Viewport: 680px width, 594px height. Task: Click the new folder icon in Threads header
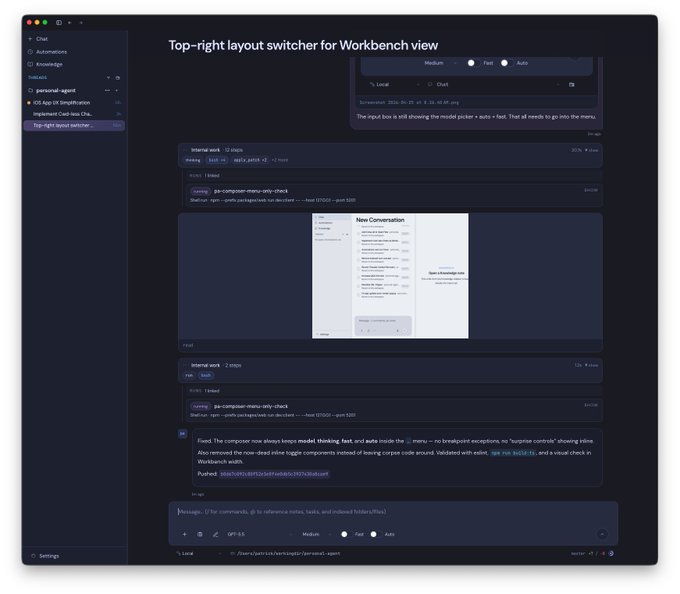pyautogui.click(x=118, y=78)
